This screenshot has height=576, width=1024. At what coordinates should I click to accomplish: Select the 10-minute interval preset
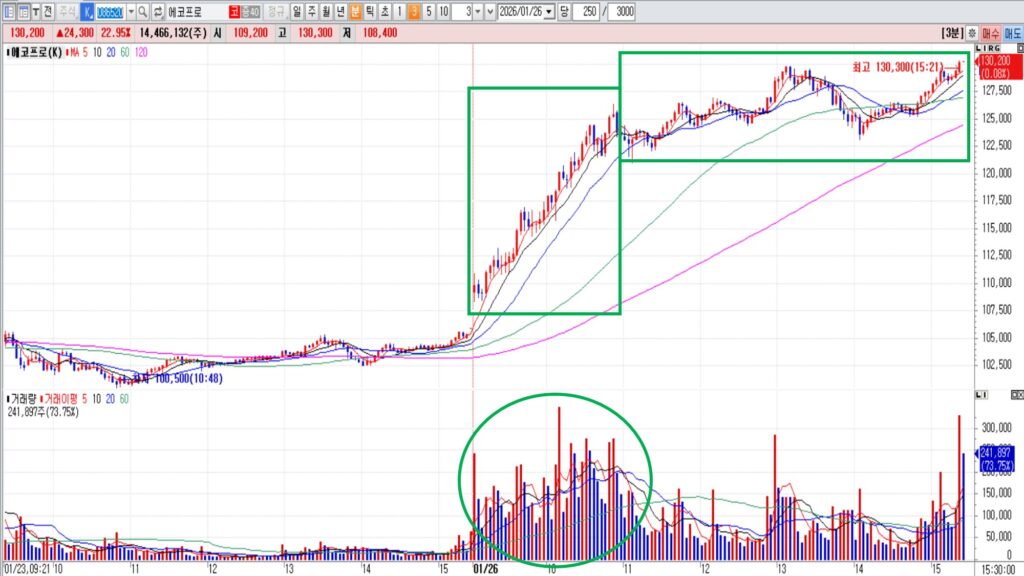click(x=443, y=12)
